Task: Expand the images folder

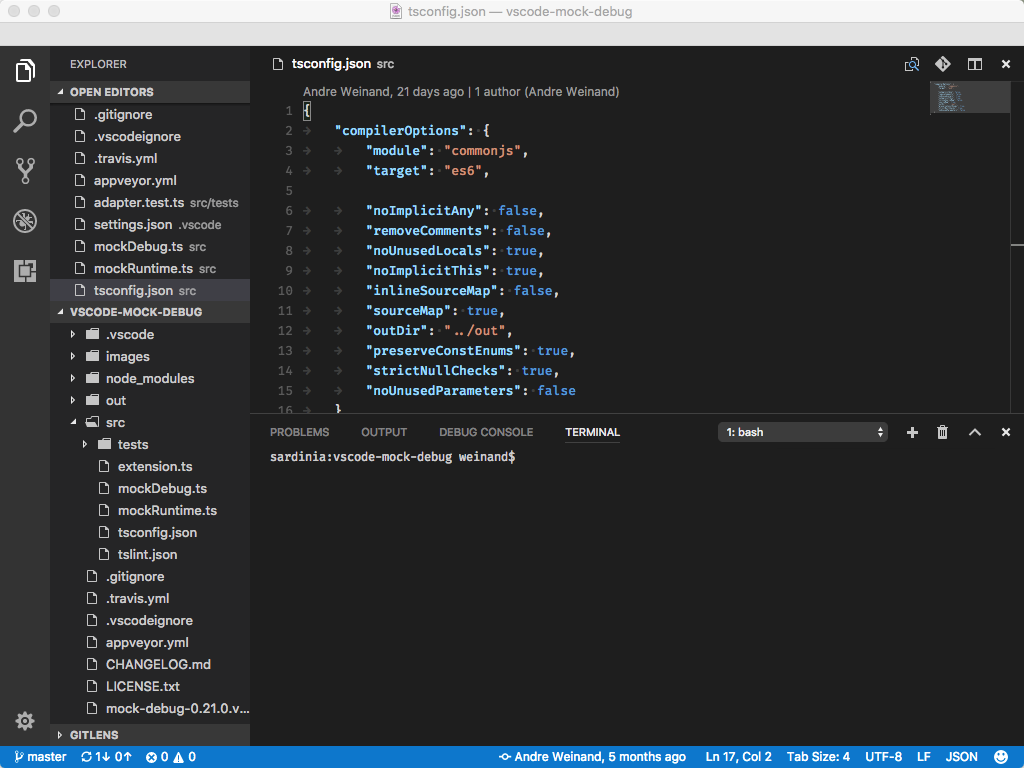Action: click(x=150, y=357)
